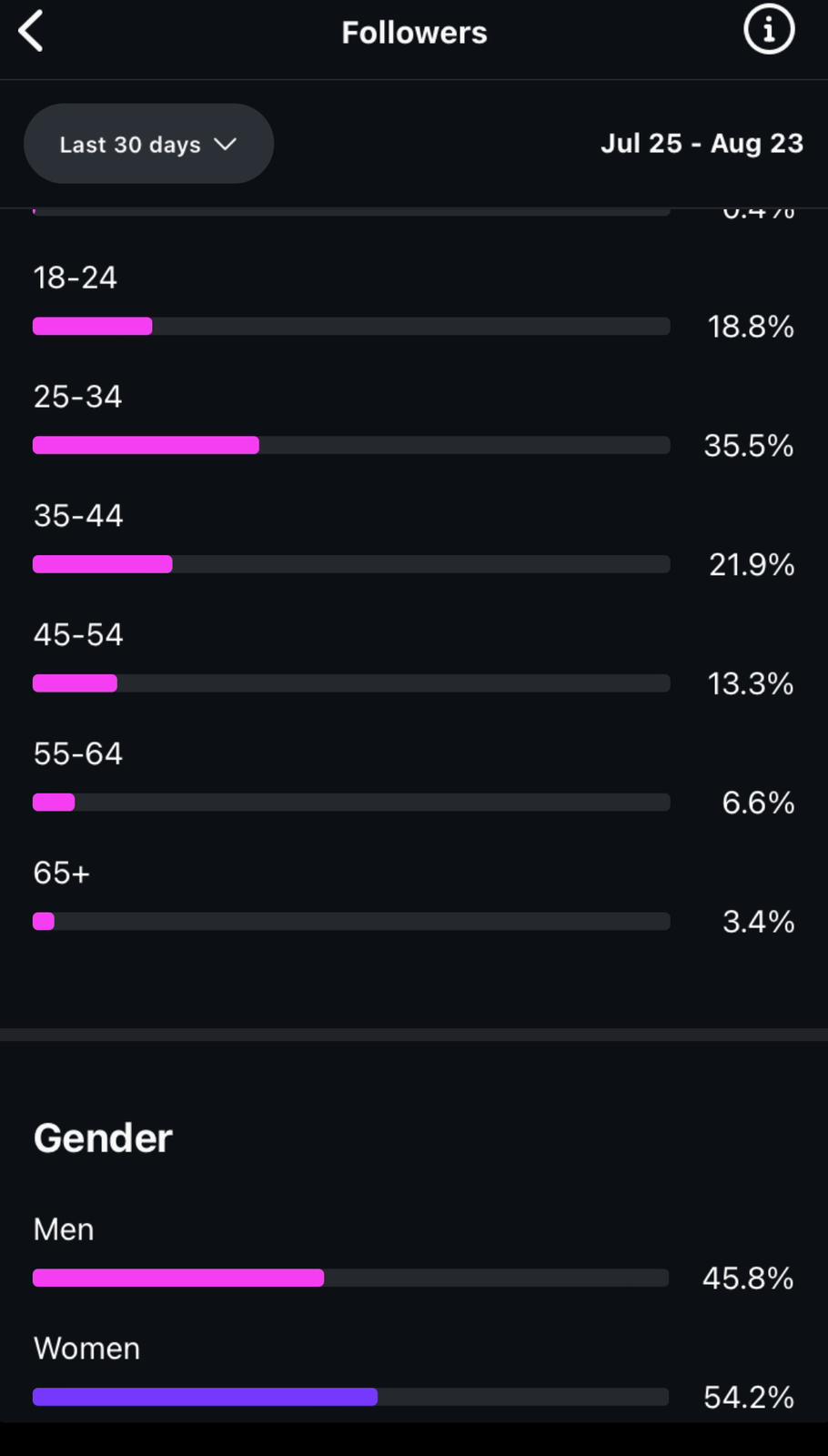The image size is (828, 1456).
Task: Click the Followers page title
Action: pyautogui.click(x=414, y=33)
